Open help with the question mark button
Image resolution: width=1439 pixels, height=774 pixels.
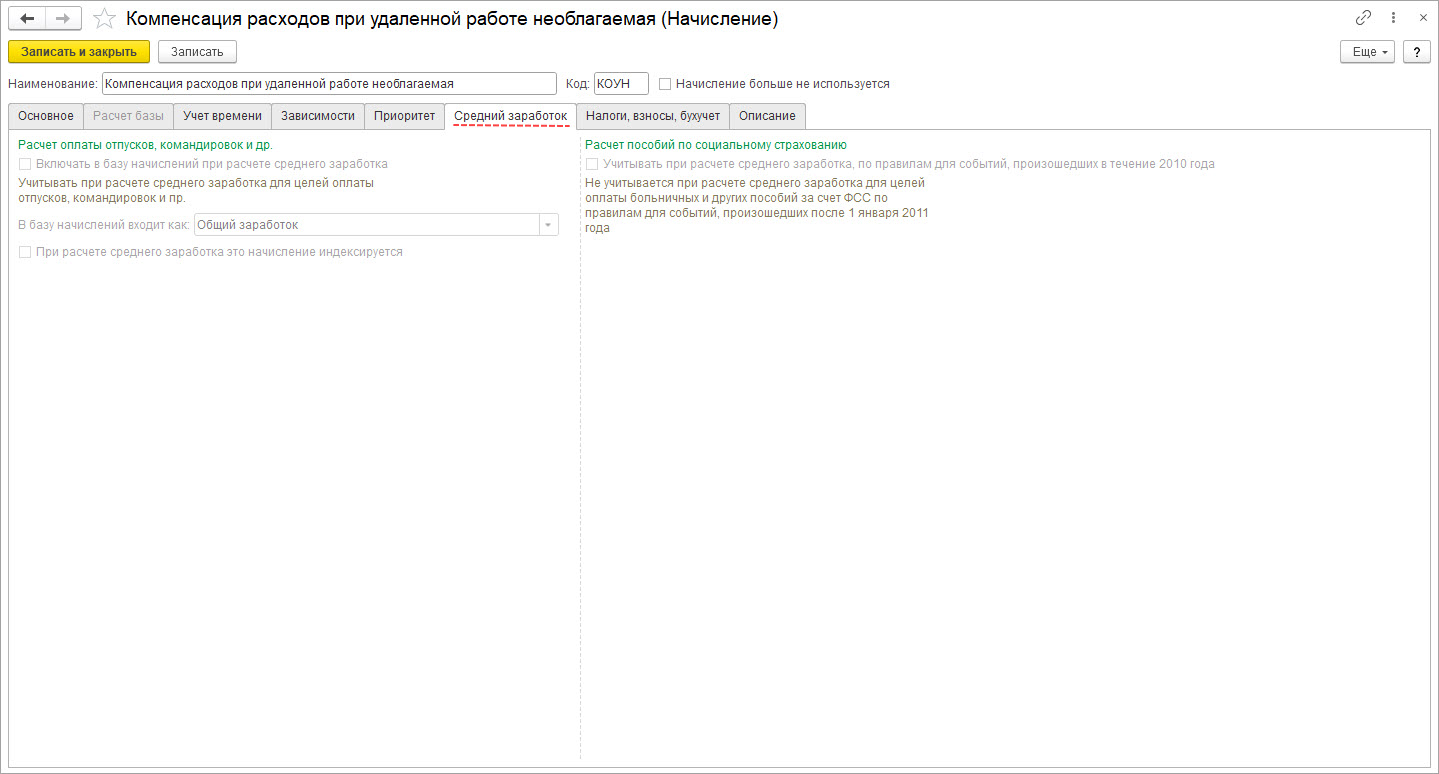[1416, 52]
